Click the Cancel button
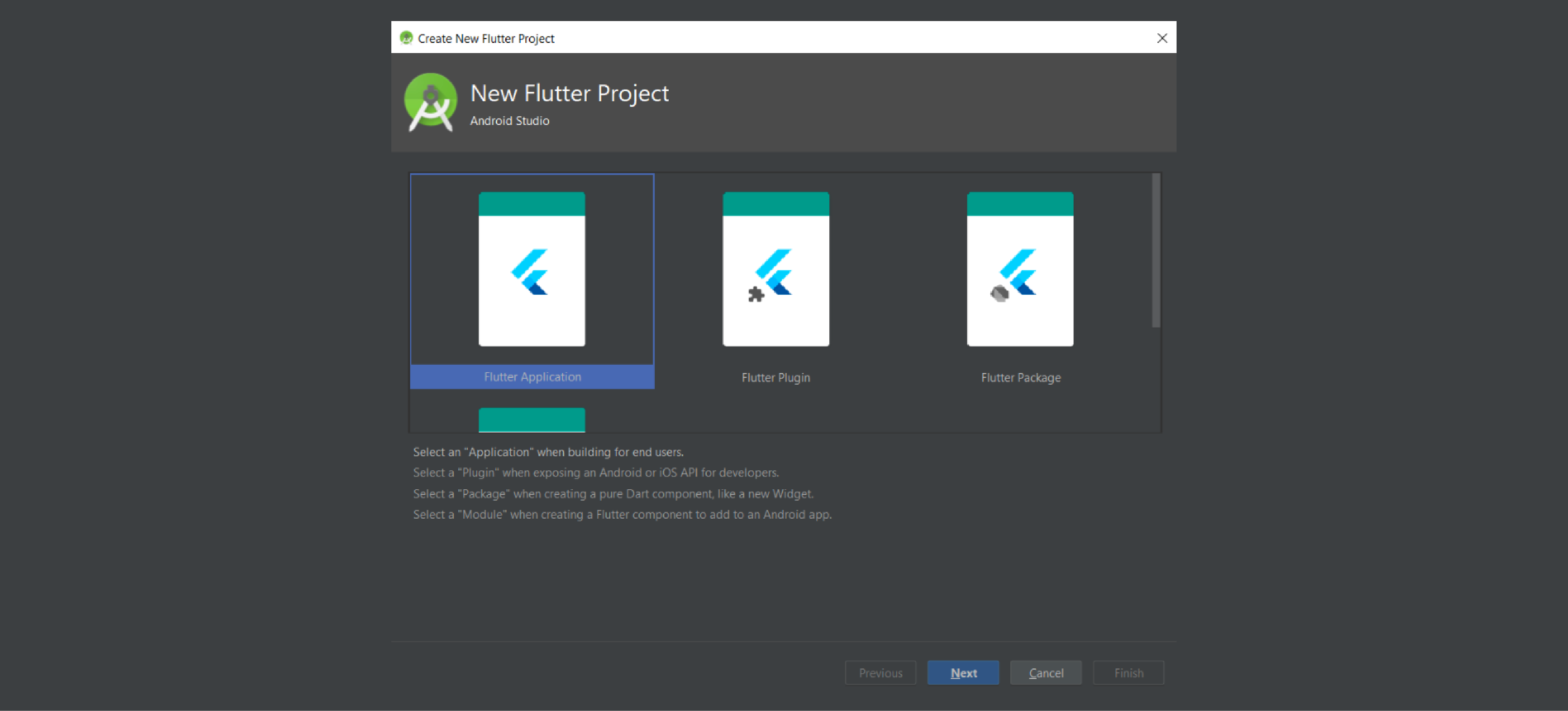 pos(1046,673)
